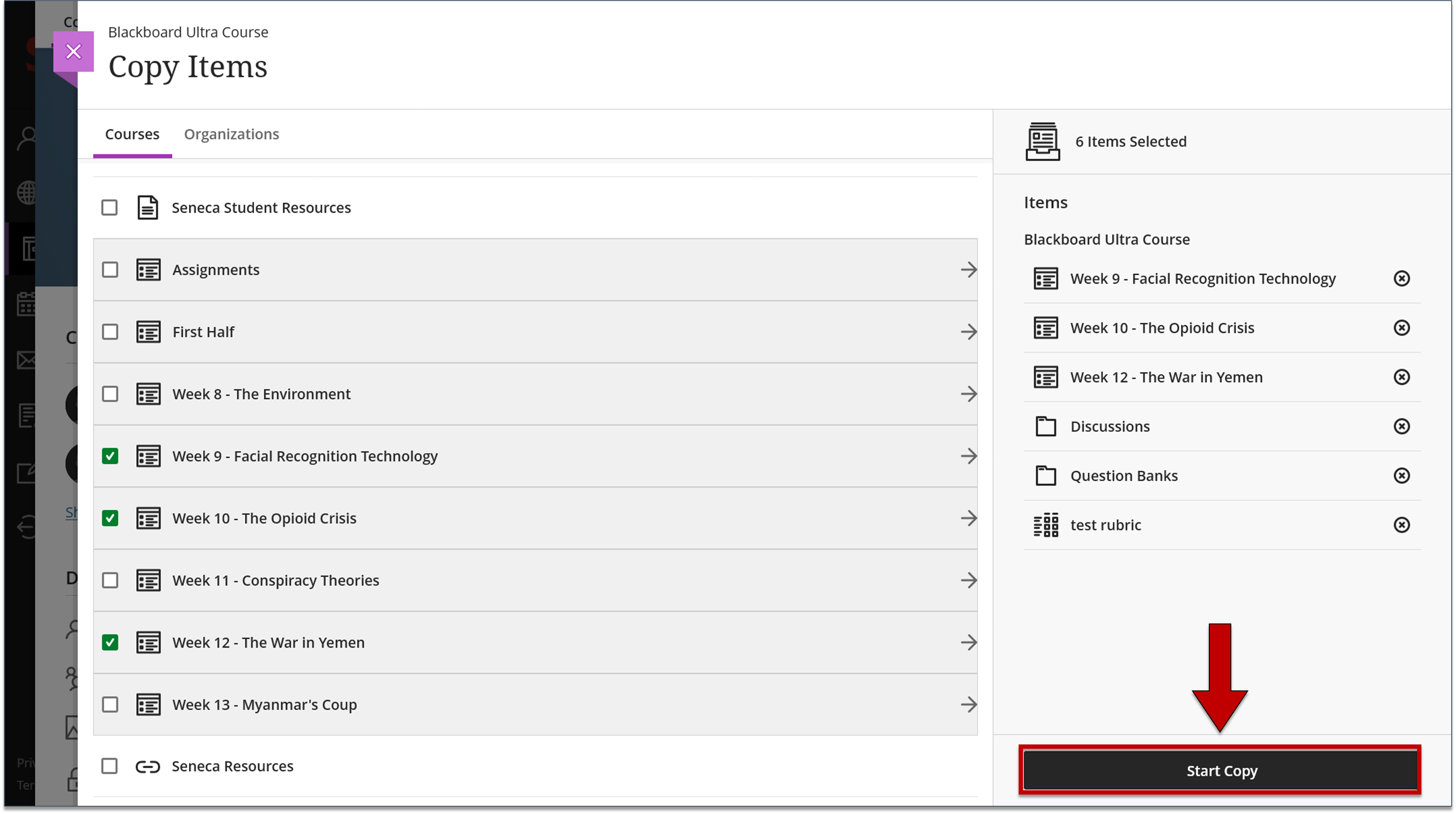
Task: Check the Week 11 Conspiracy Theories checkbox
Action: point(110,580)
